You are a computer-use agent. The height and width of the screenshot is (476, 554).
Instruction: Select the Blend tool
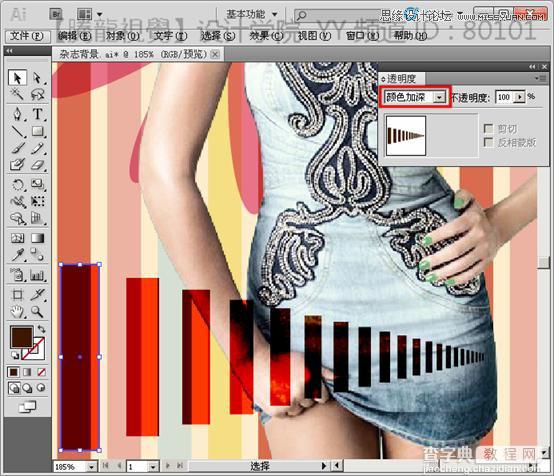(37, 254)
